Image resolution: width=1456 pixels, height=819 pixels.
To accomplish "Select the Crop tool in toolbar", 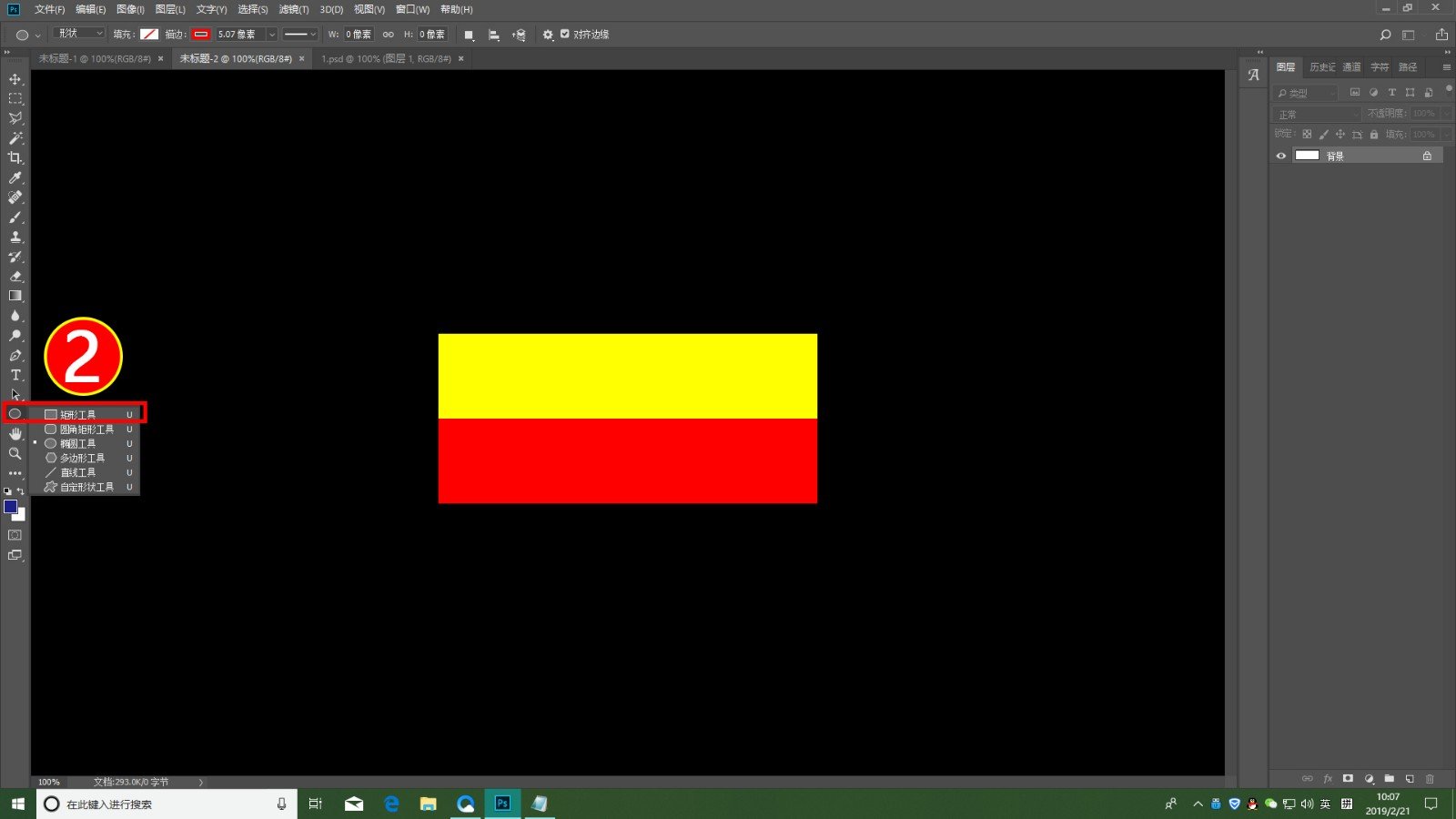I will tap(15, 158).
